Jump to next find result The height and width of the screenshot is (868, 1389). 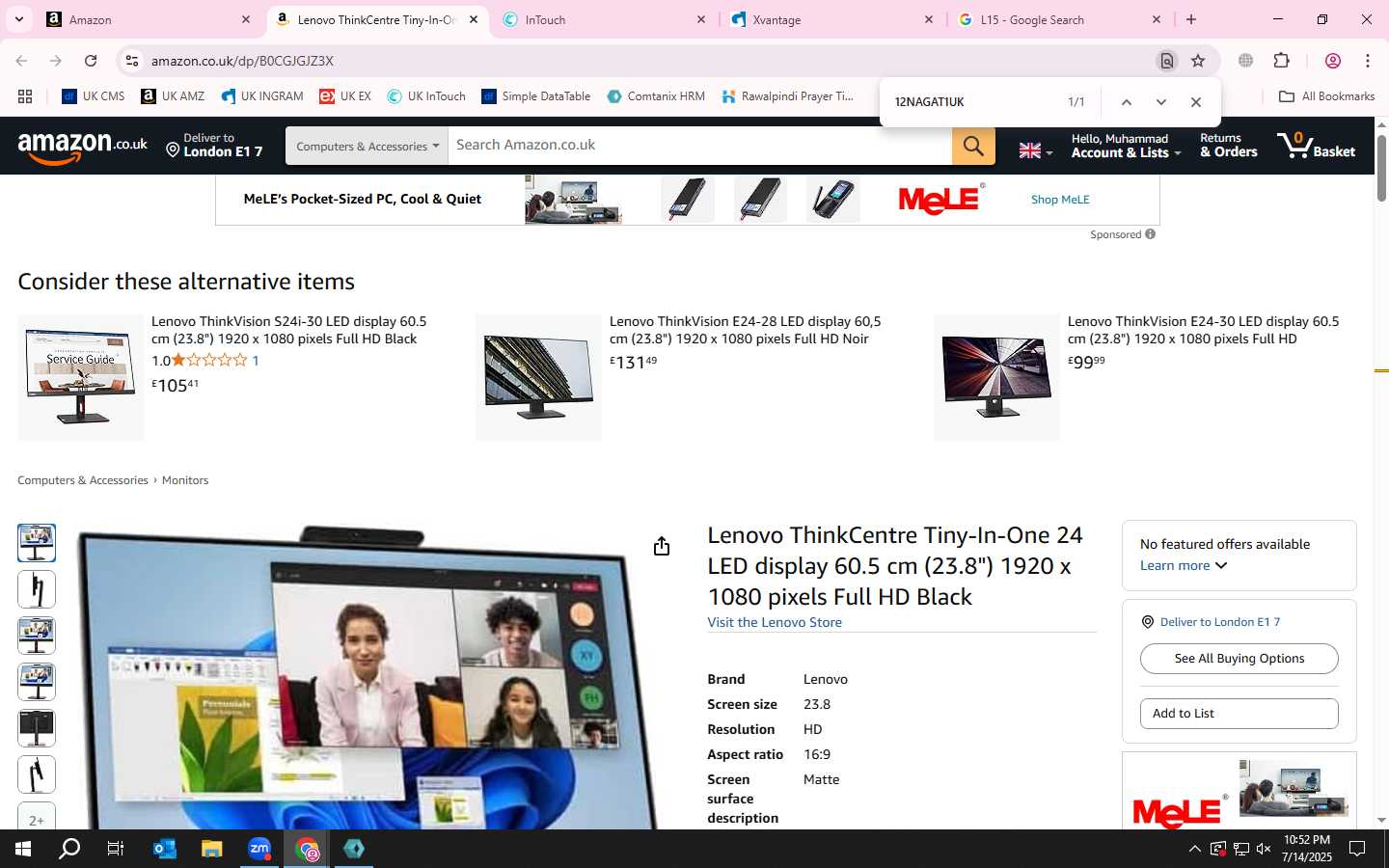pos(1160,102)
